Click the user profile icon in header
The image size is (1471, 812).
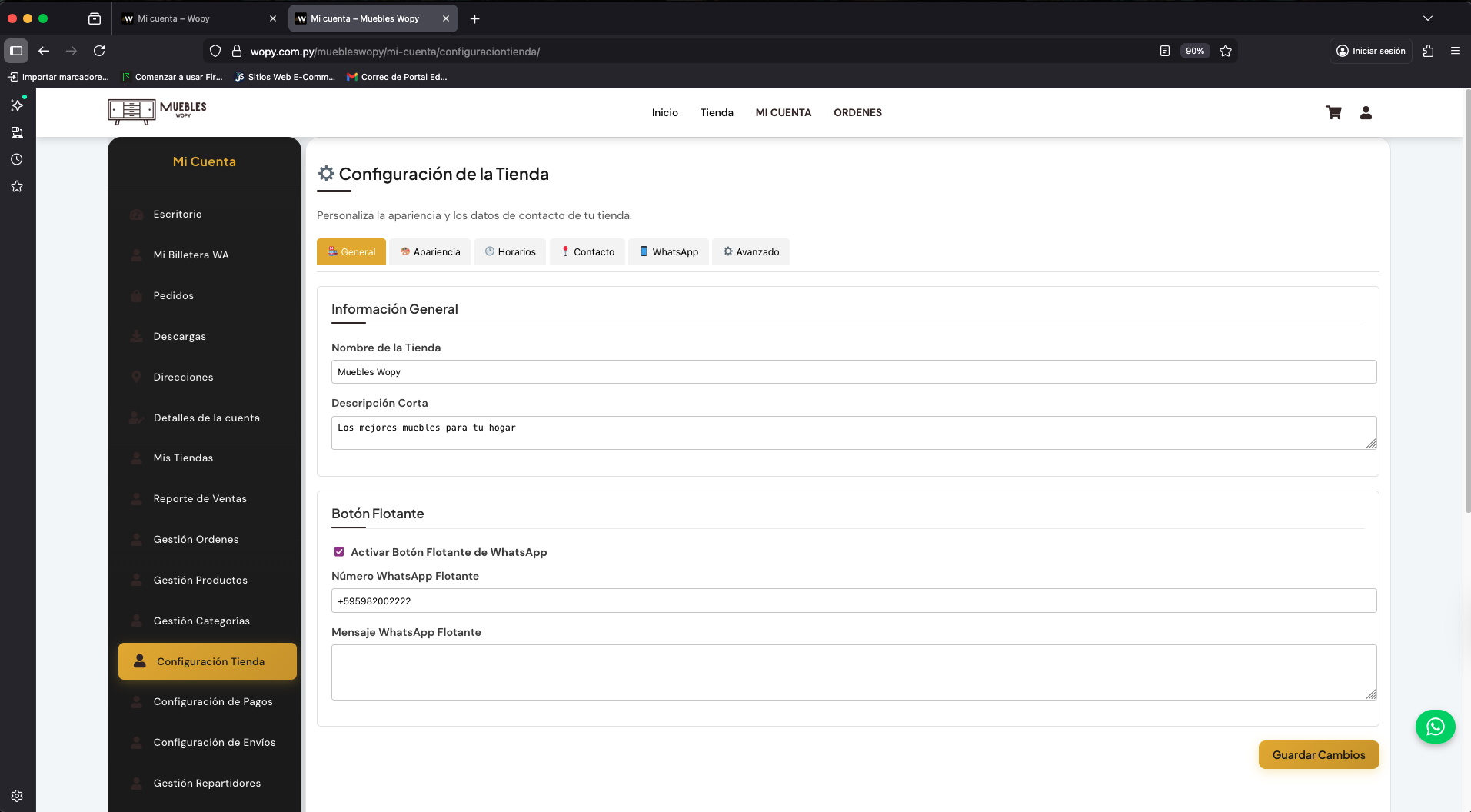1366,112
